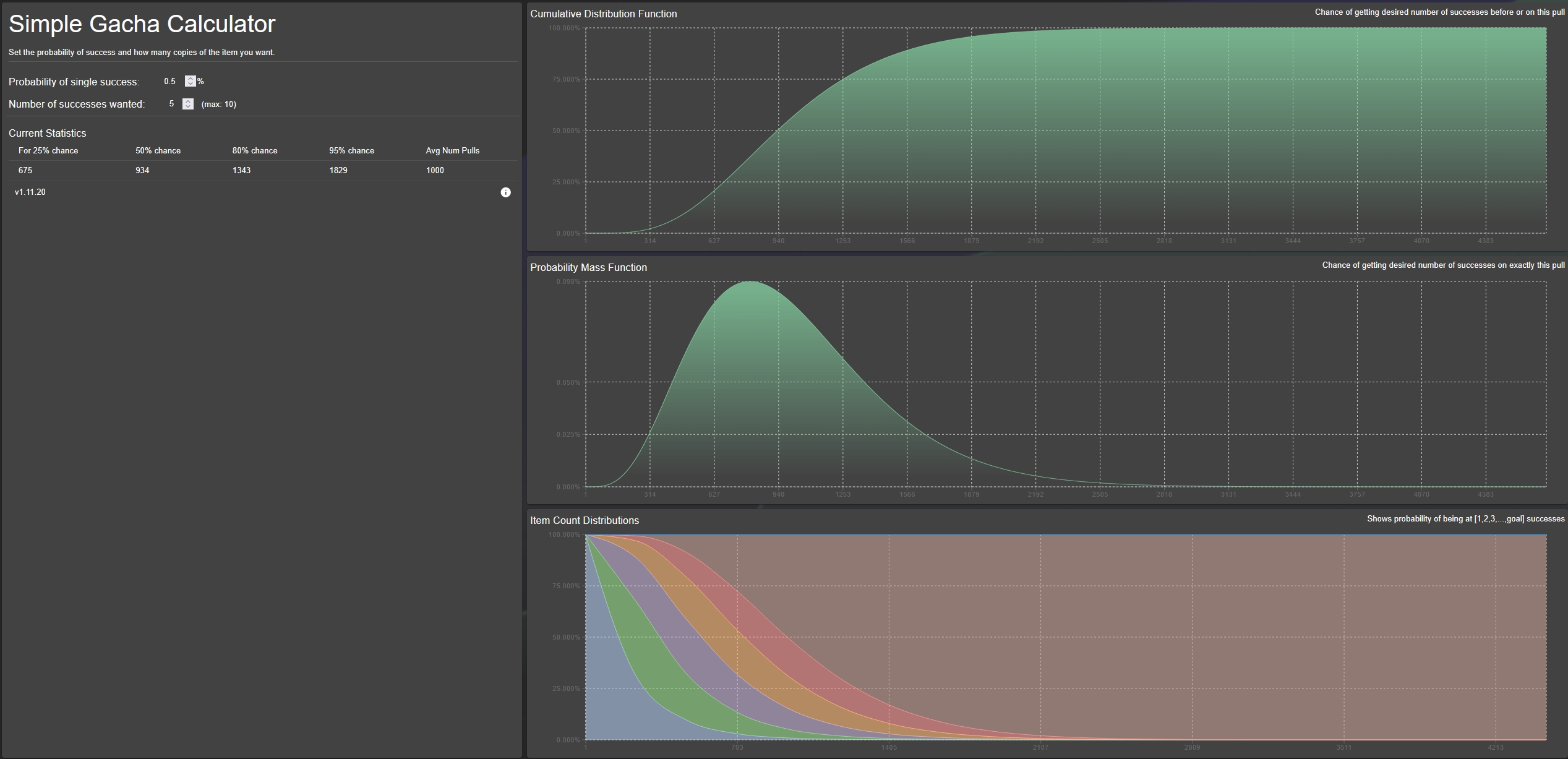Increase probability of single success with up arrow
This screenshot has height=759, width=1568.
191,79
